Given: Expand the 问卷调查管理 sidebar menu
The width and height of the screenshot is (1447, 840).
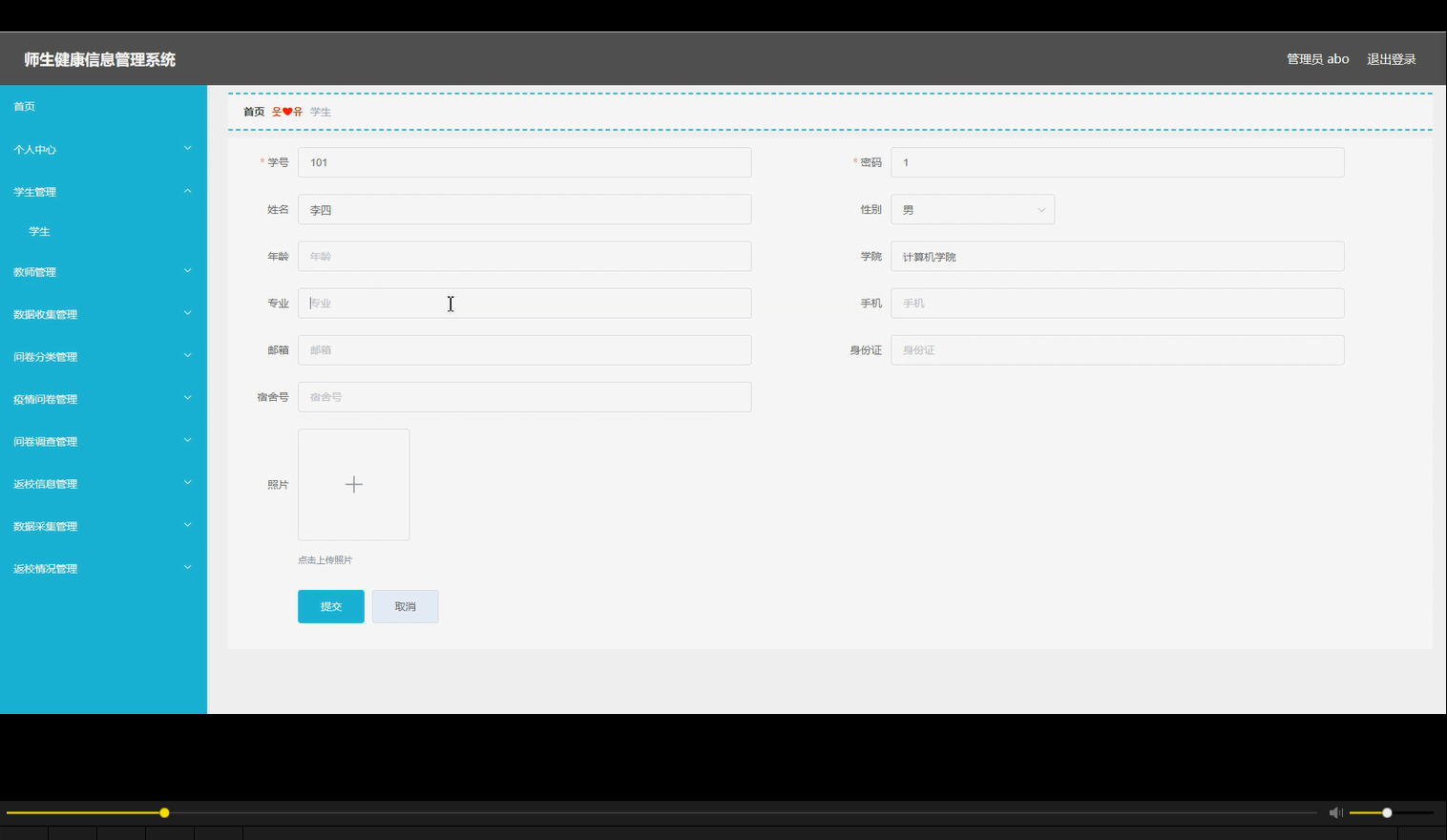Looking at the screenshot, I should [x=103, y=441].
